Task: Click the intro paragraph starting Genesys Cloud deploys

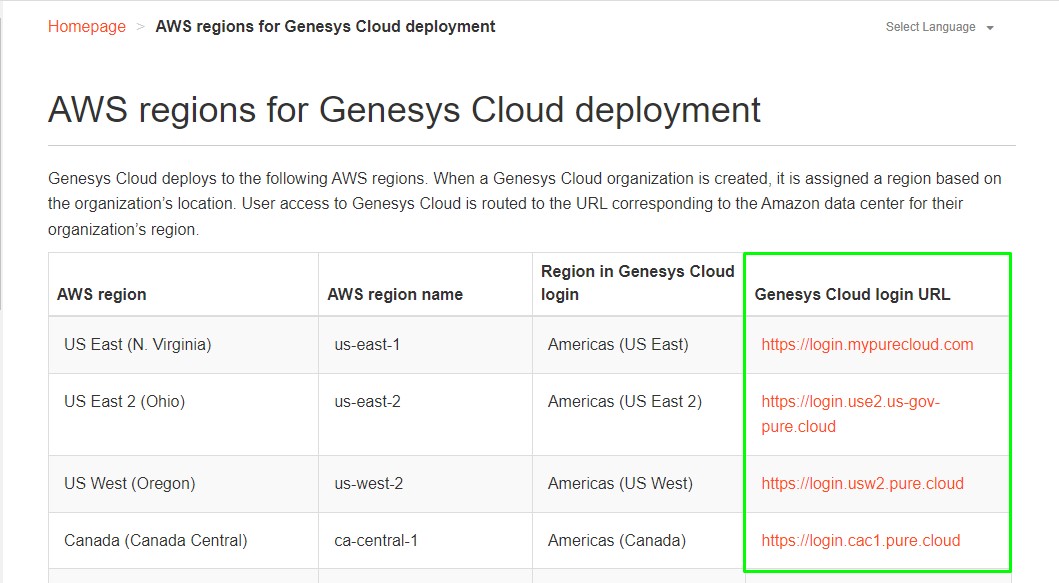Action: [x=525, y=204]
